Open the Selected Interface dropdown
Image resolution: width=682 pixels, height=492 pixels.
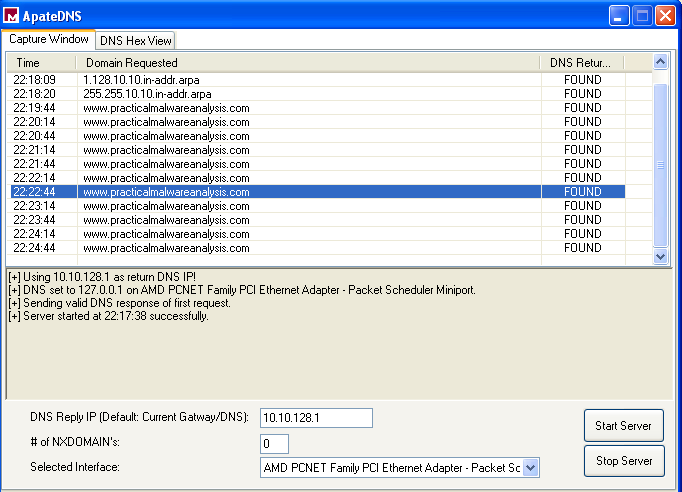tap(531, 467)
